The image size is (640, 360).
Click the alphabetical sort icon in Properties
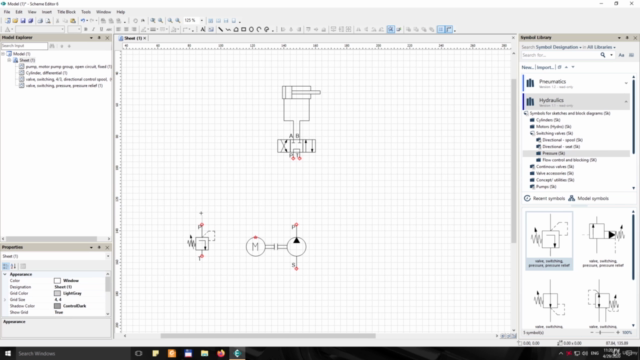pos(13,266)
